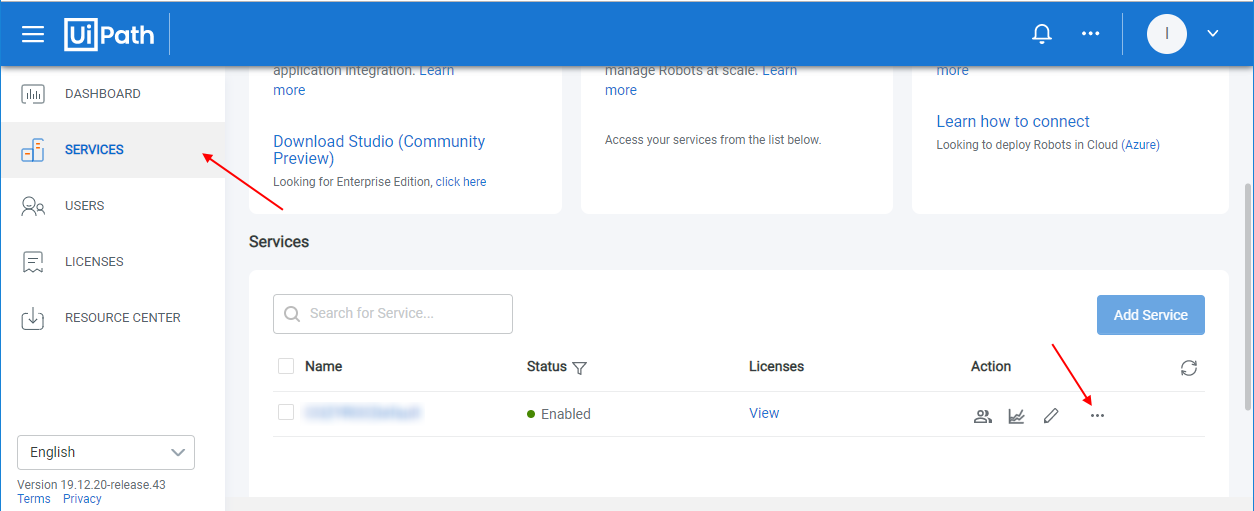1254x511 pixels.
Task: Focus the Search for Service field
Action: click(393, 314)
